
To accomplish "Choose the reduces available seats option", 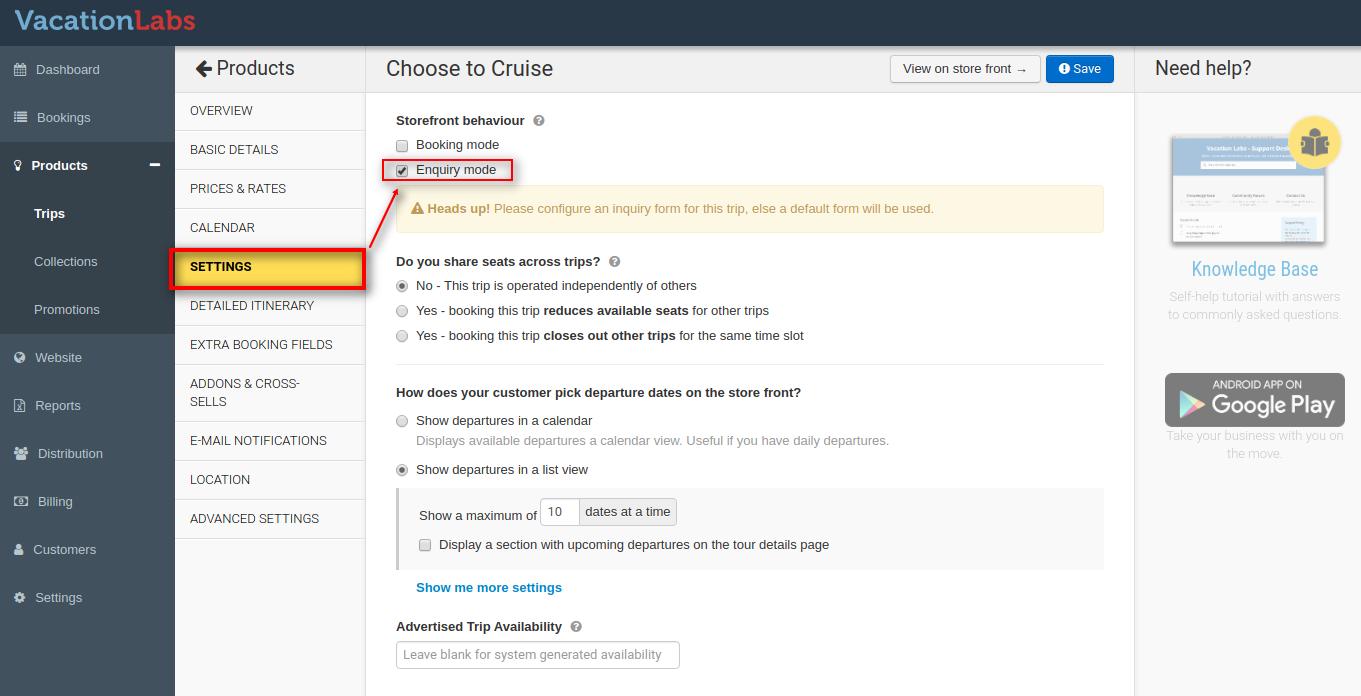I will pyautogui.click(x=402, y=311).
